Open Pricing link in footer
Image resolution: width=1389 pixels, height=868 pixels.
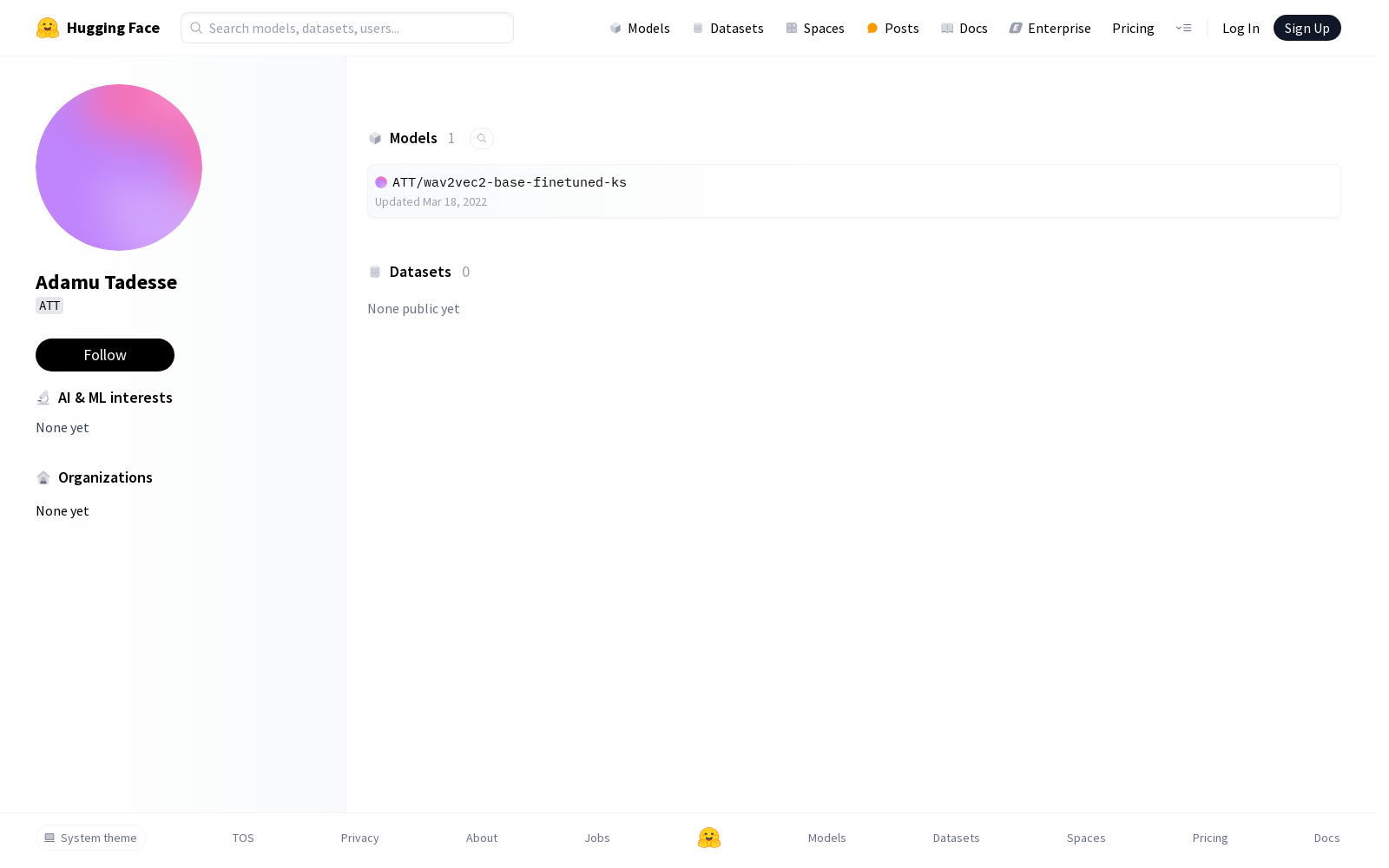pyautogui.click(x=1210, y=838)
